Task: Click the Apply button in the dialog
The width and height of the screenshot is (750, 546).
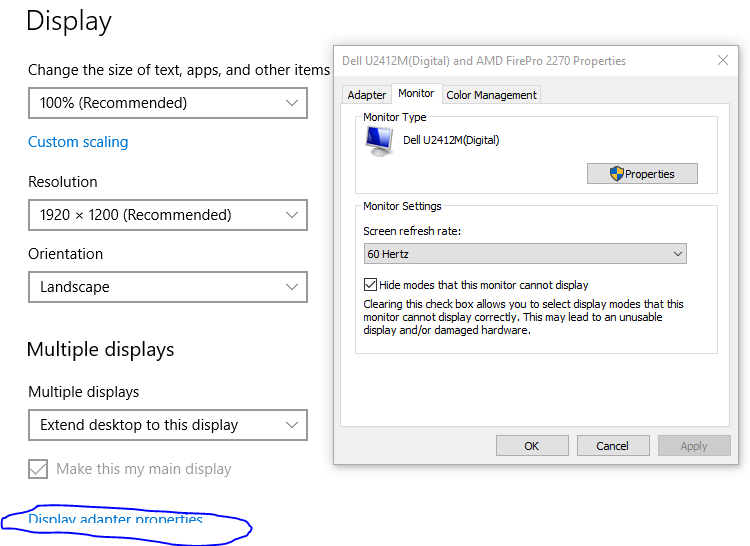Action: (x=694, y=446)
